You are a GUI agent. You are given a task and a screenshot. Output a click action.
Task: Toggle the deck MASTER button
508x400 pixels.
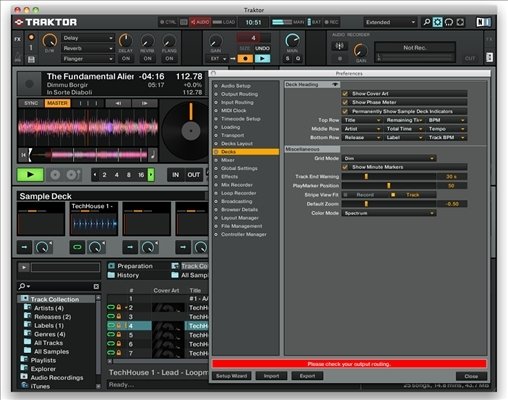pyautogui.click(x=57, y=103)
